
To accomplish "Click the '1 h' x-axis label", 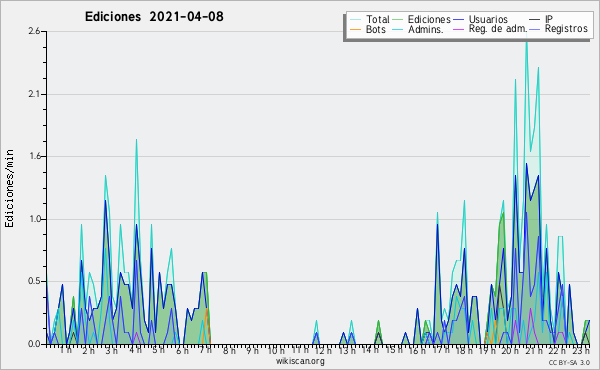I will (65, 350).
